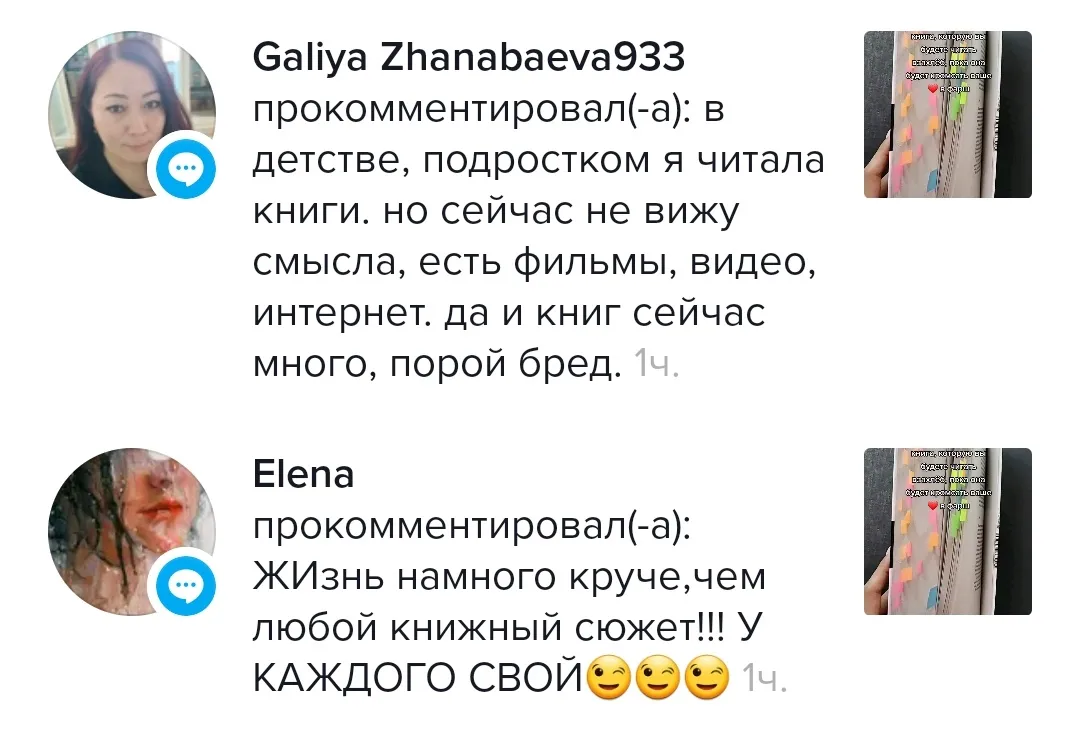Click the first winking emoji in Elena's comment
The height and width of the screenshot is (751, 1071).
(609, 677)
